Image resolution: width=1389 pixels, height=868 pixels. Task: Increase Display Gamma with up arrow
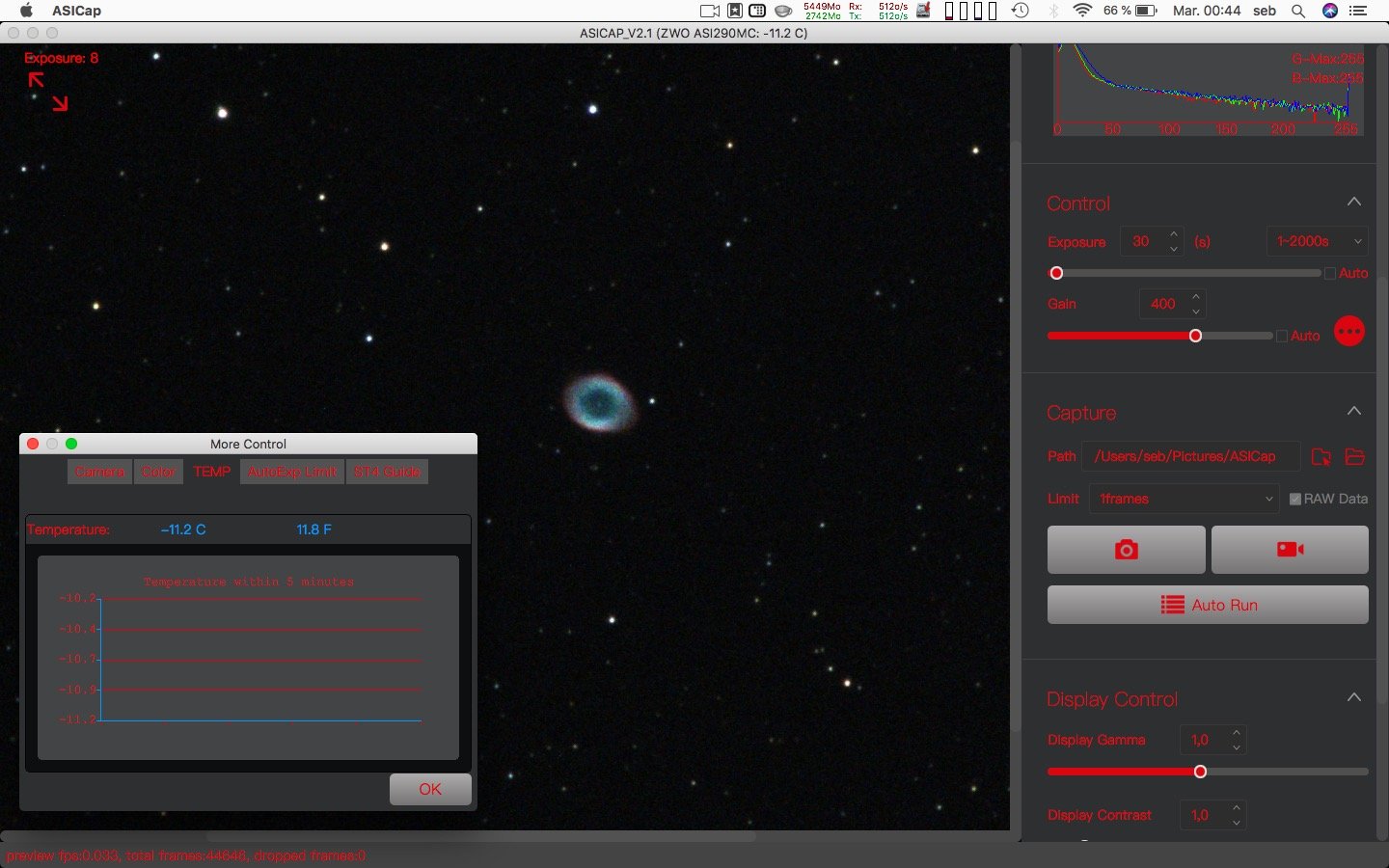tap(1237, 733)
